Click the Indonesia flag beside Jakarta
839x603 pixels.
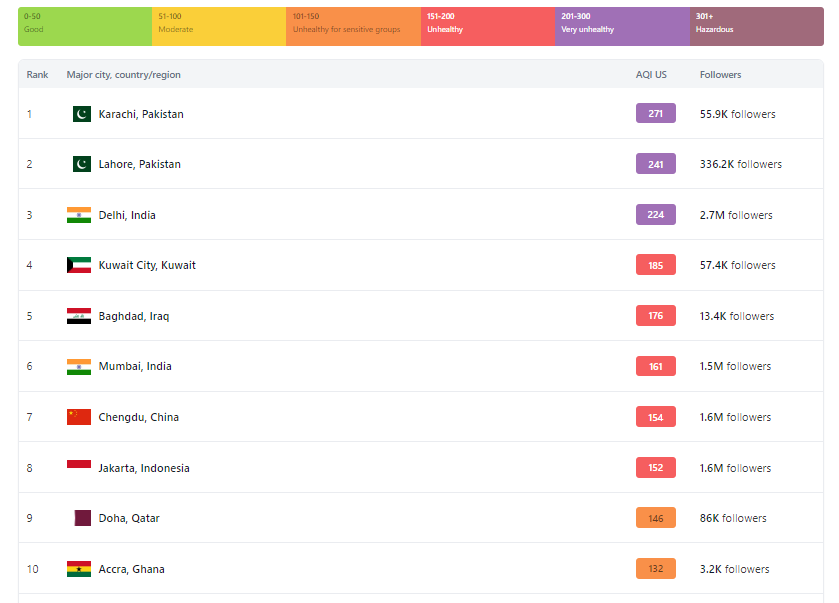click(79, 467)
